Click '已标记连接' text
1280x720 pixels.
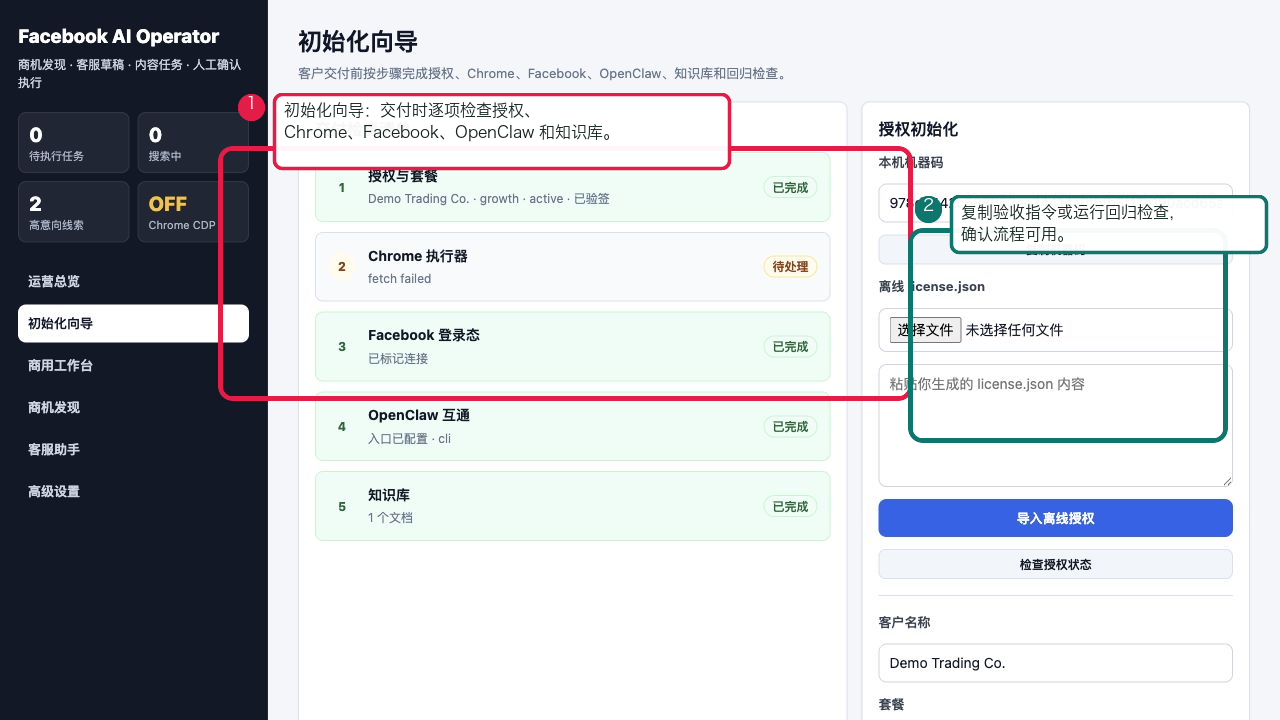pos(398,359)
